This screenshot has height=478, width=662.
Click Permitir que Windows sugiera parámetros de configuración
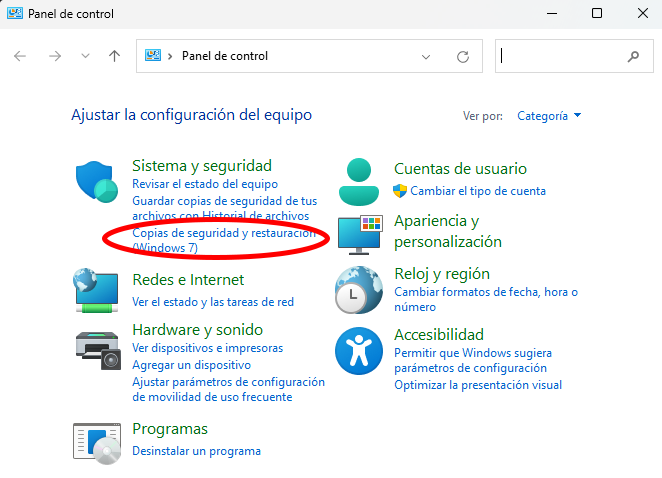pos(473,360)
